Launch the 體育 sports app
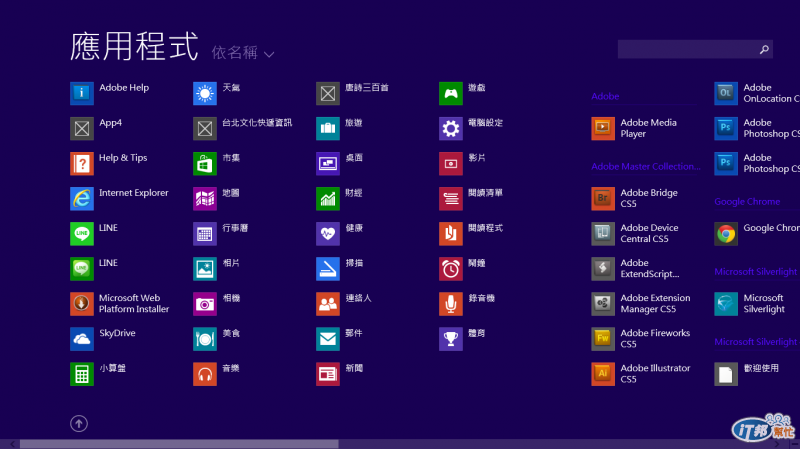 pos(462,339)
